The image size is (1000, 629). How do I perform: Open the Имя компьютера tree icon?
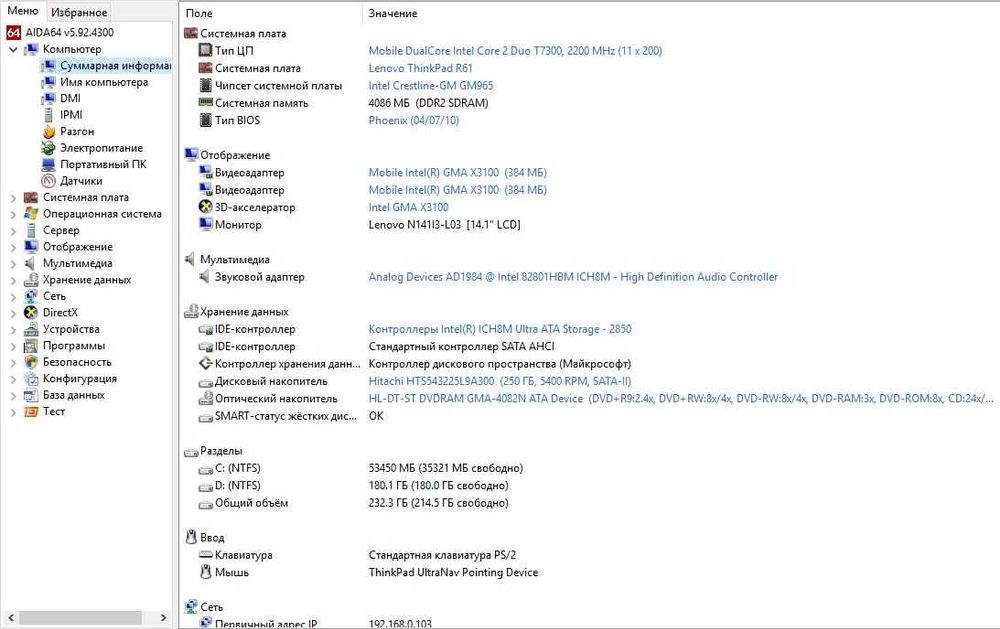[48, 82]
